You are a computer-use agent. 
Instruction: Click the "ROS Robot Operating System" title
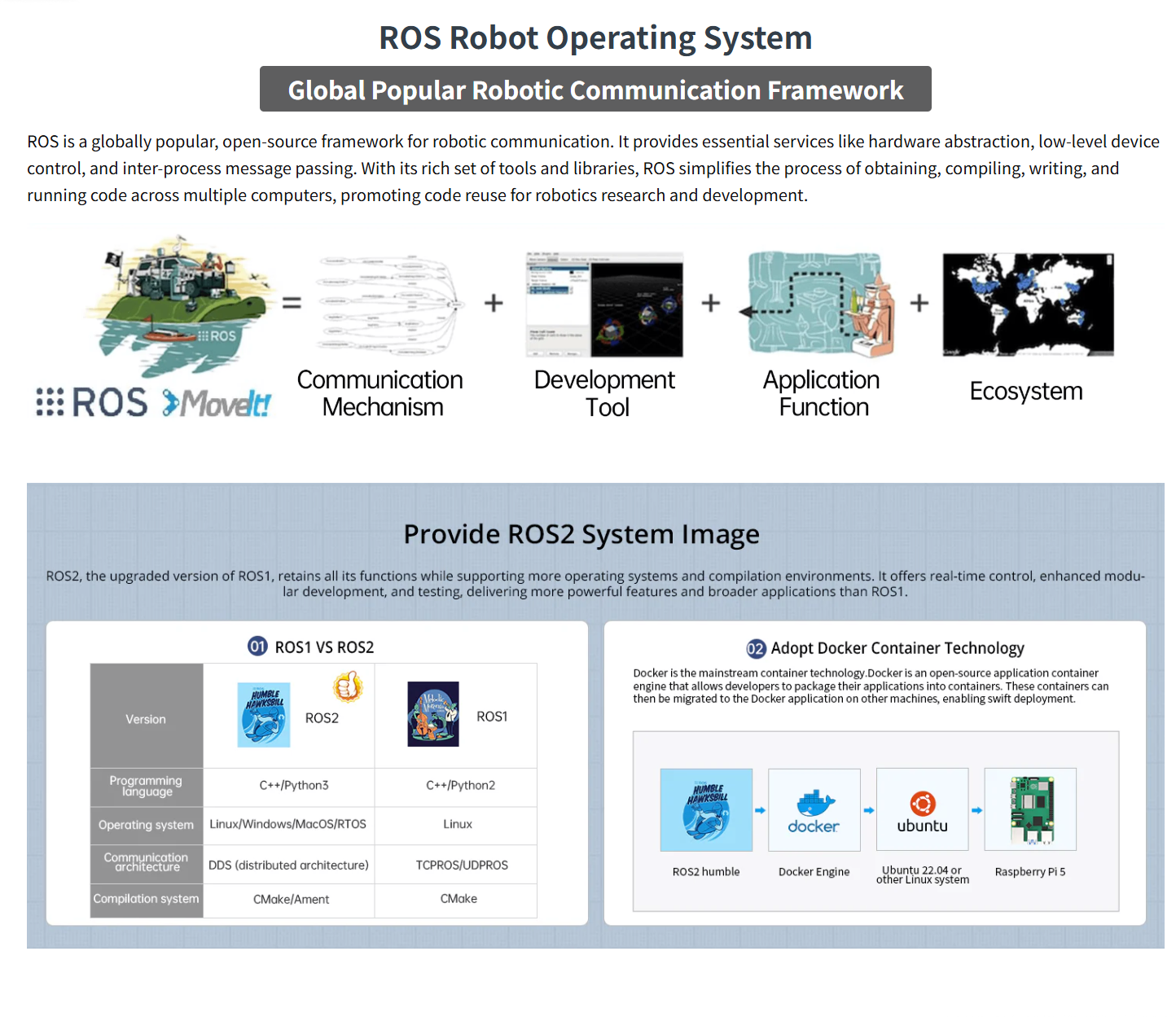[x=595, y=37]
